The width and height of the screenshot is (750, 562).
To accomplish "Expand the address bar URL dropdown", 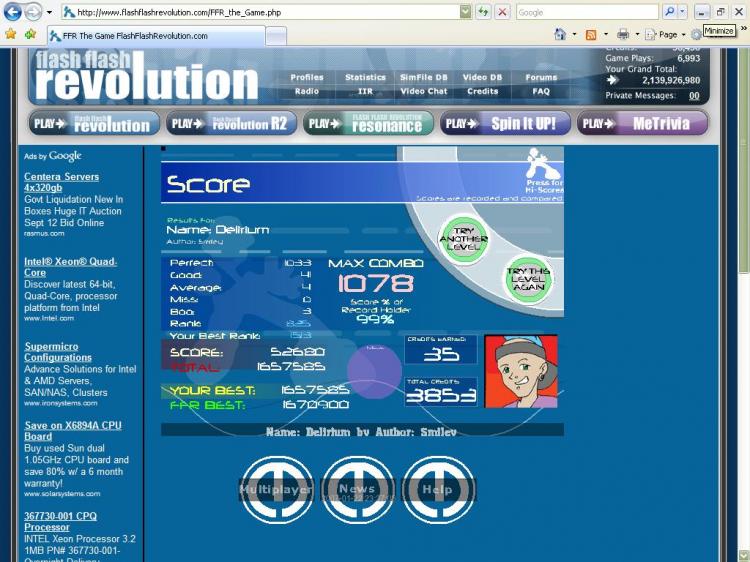I will coord(465,12).
